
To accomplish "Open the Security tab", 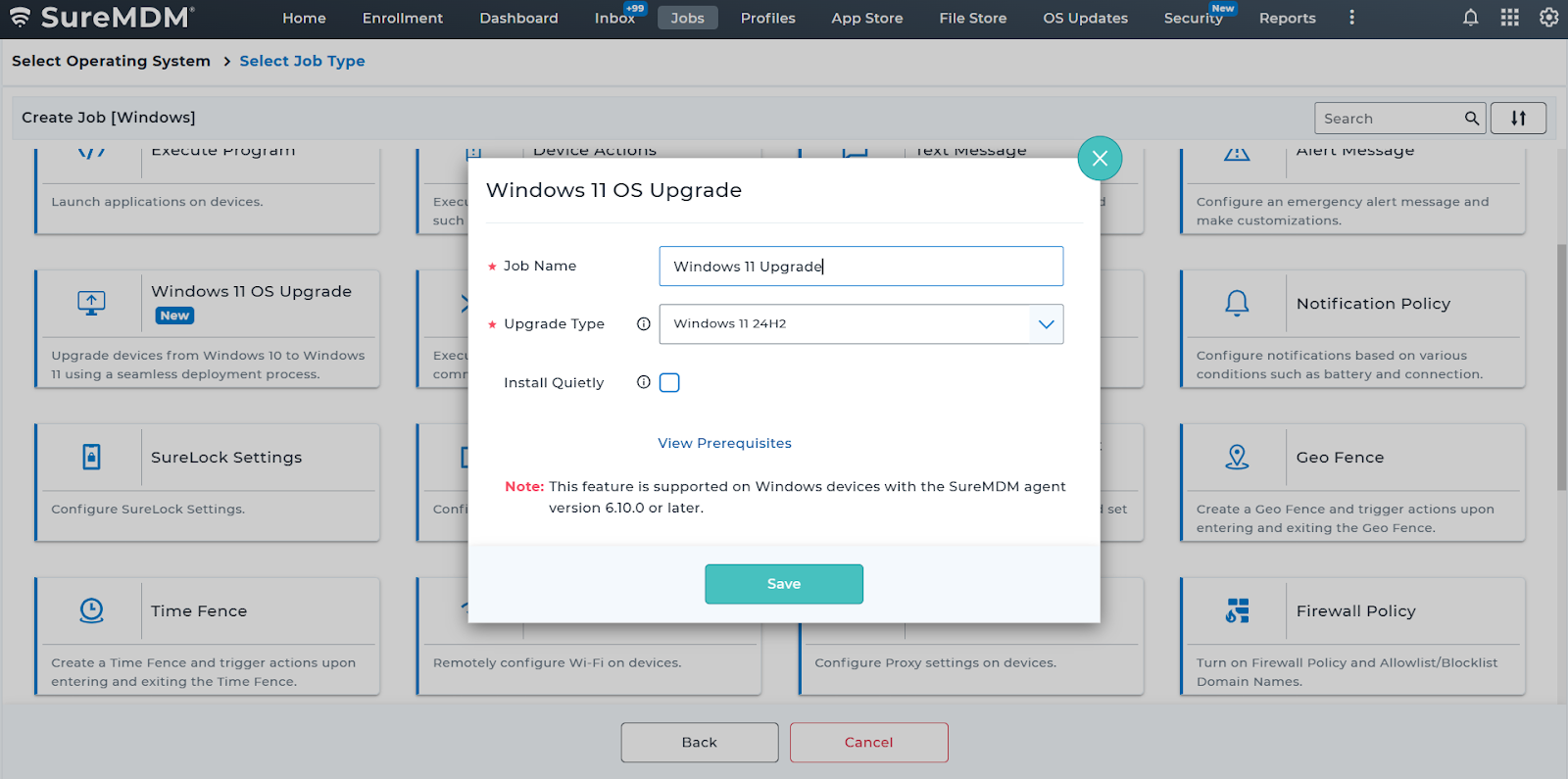I will [1193, 18].
